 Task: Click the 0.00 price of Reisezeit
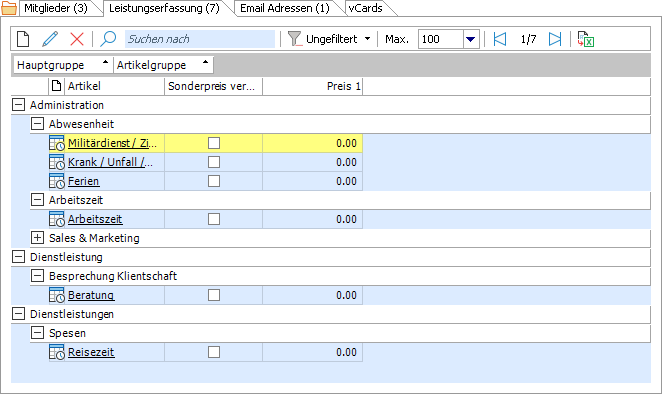coord(346,352)
